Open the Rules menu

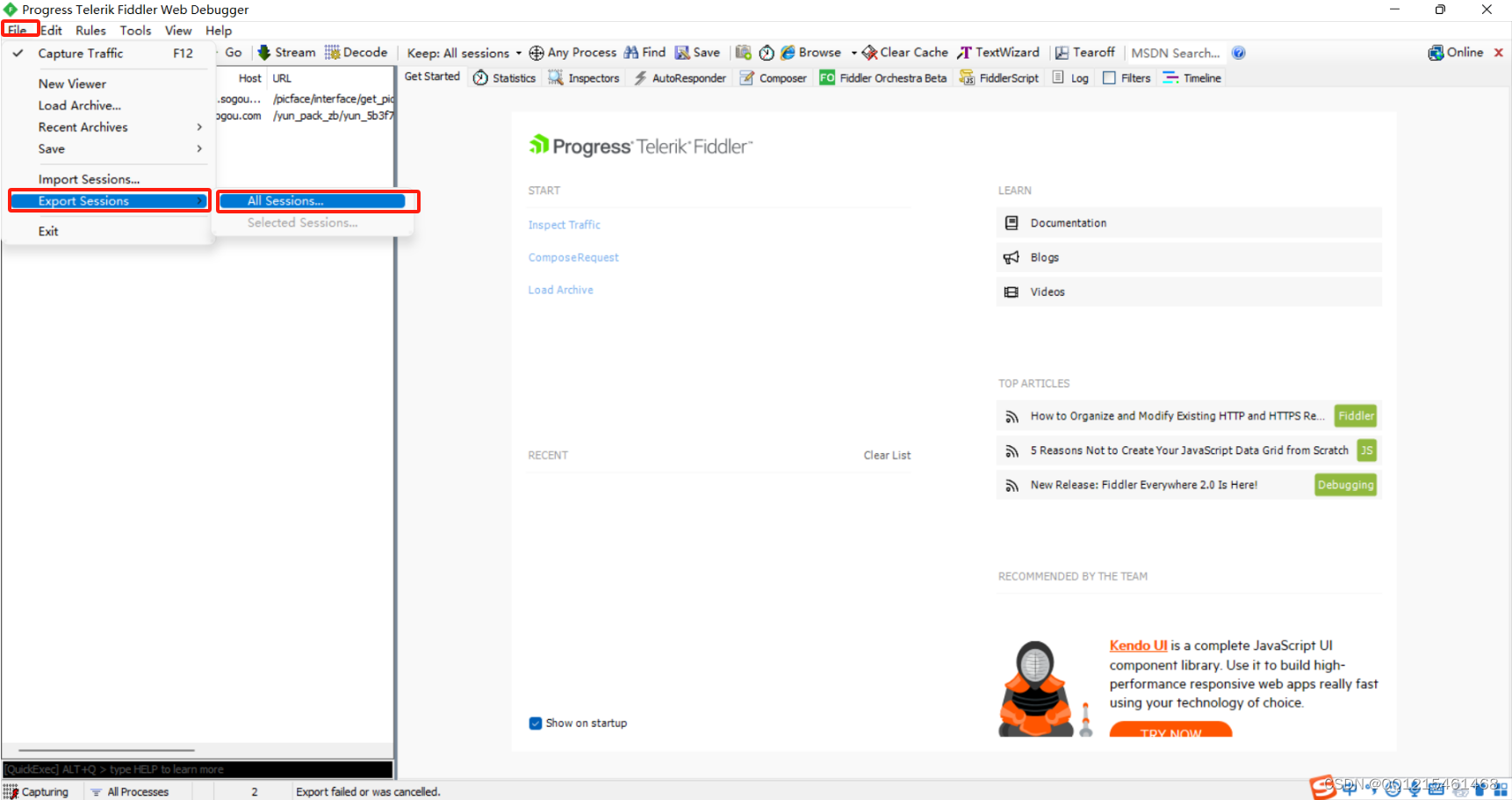[x=90, y=30]
